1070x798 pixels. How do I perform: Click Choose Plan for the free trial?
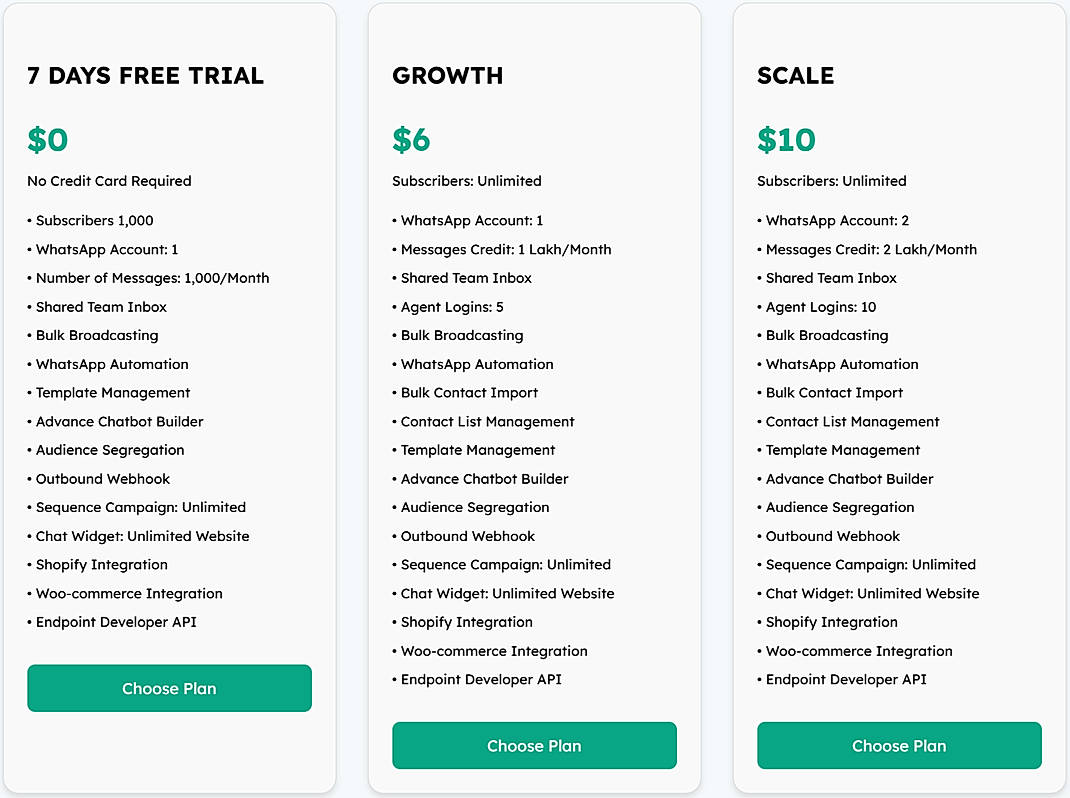[169, 688]
